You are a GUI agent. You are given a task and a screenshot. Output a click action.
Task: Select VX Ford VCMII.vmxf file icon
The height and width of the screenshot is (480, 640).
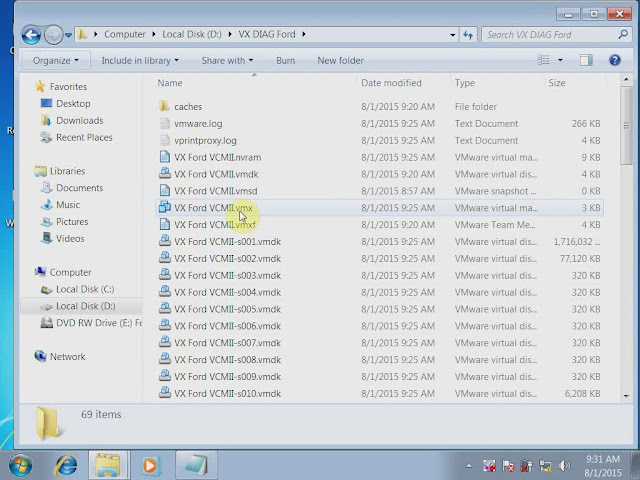coord(164,224)
